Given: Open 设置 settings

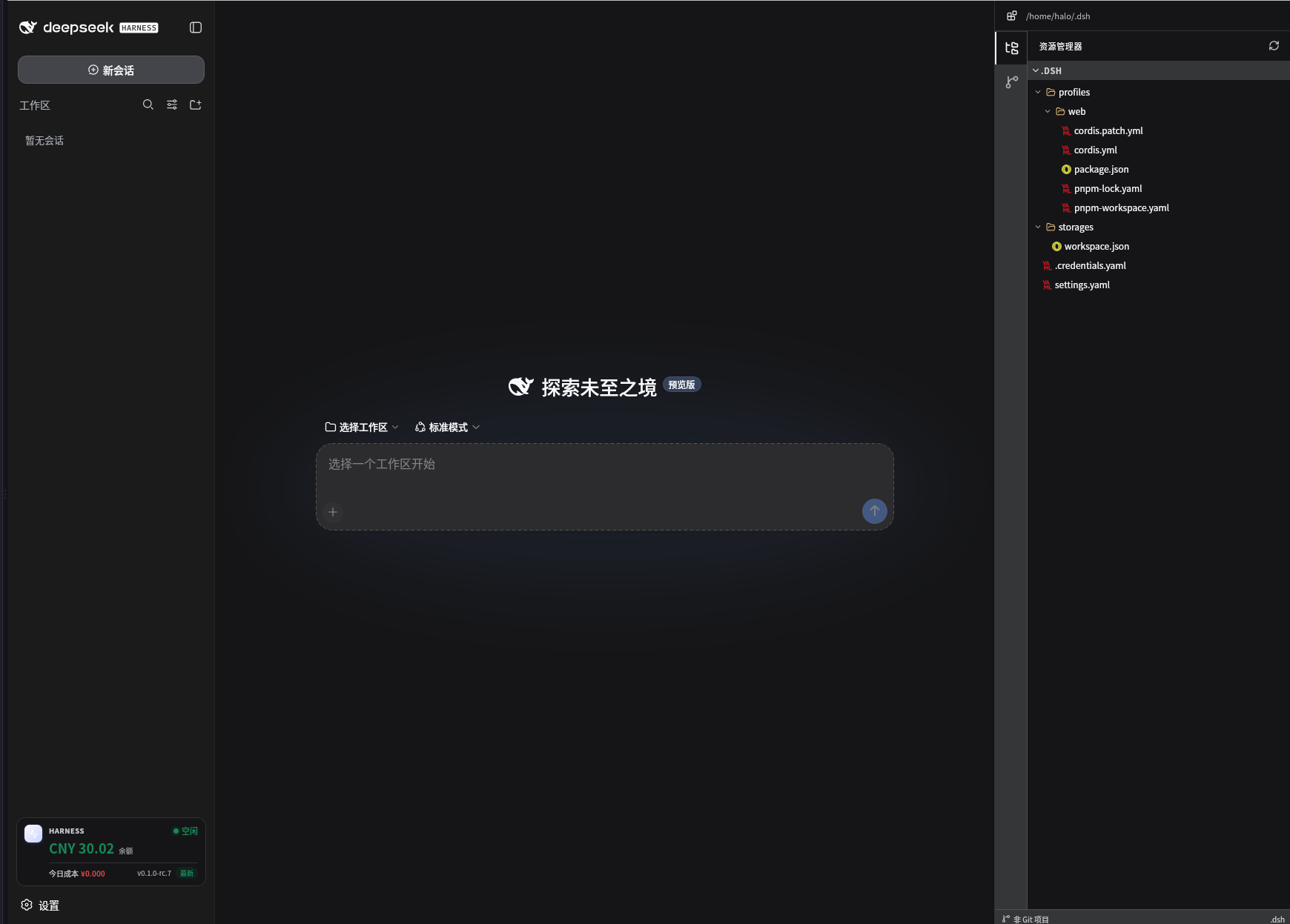Looking at the screenshot, I should (40, 905).
